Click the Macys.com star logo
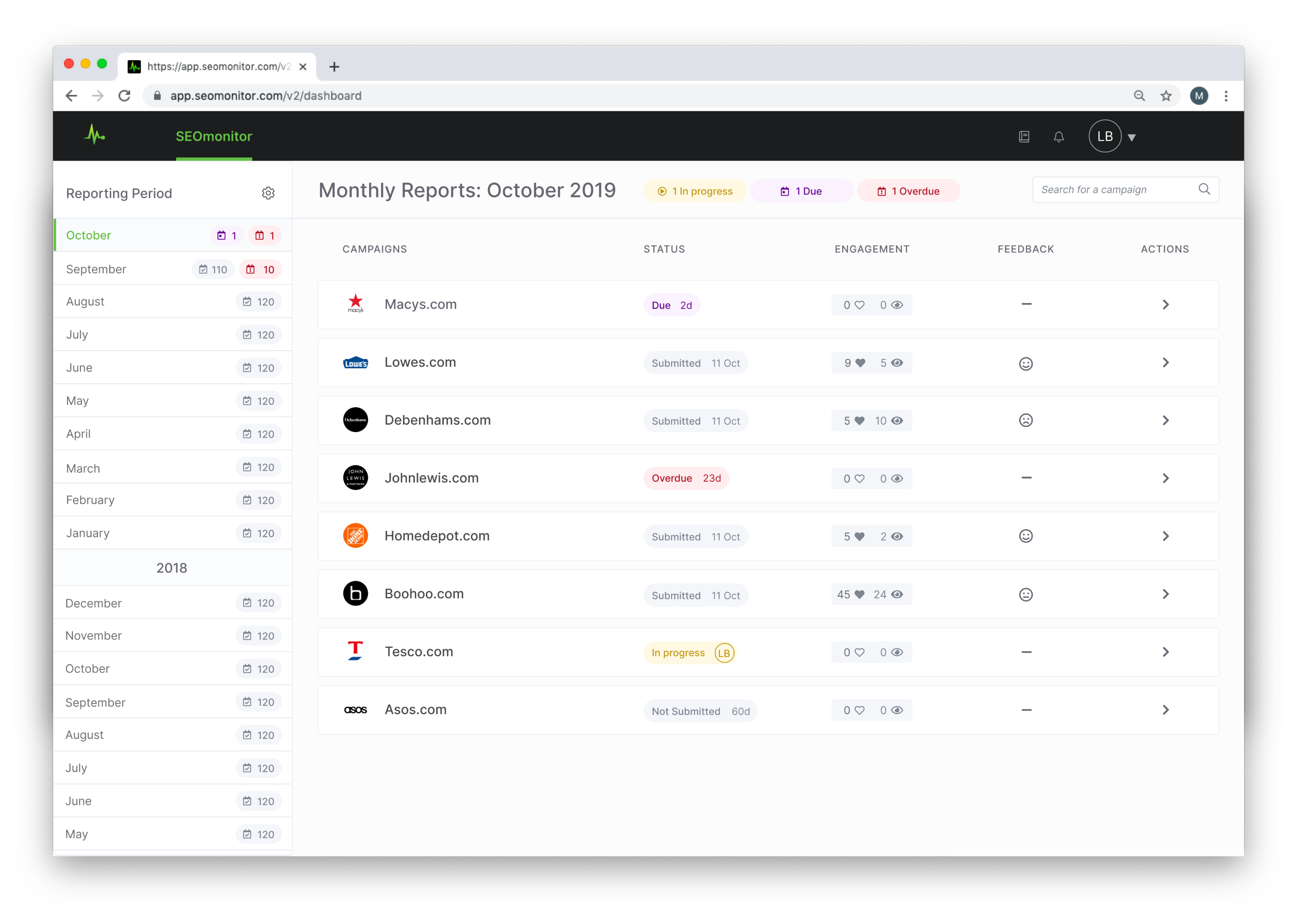This screenshot has height=924, width=1289. tap(356, 303)
